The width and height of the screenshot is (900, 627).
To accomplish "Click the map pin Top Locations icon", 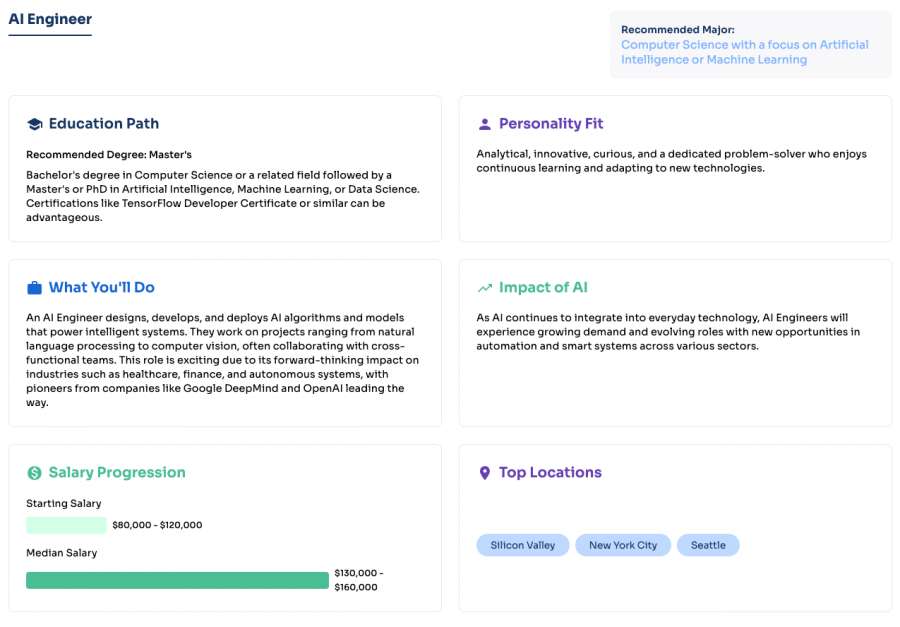I will tap(485, 473).
